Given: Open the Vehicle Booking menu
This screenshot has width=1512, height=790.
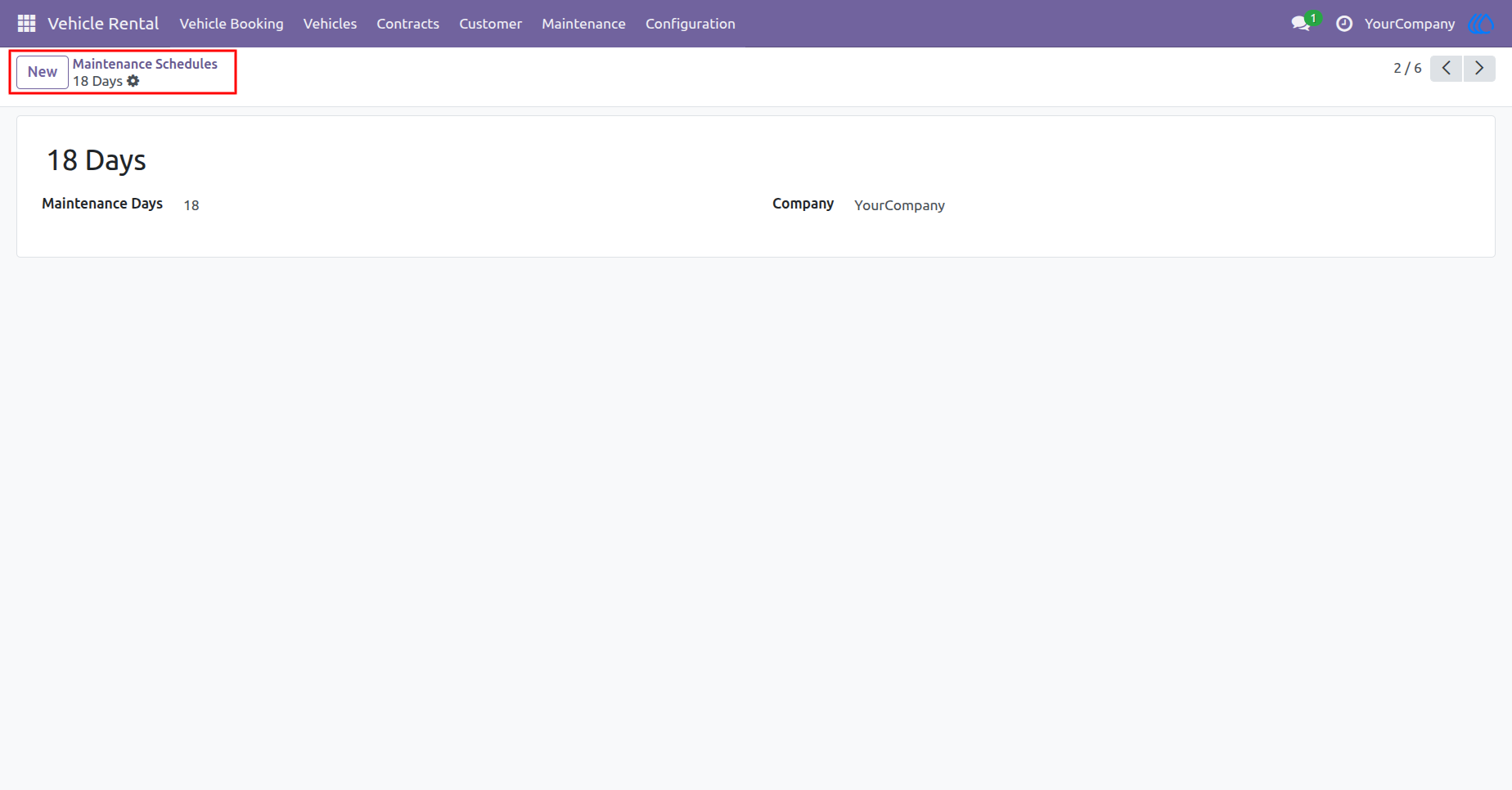Looking at the screenshot, I should [x=232, y=24].
